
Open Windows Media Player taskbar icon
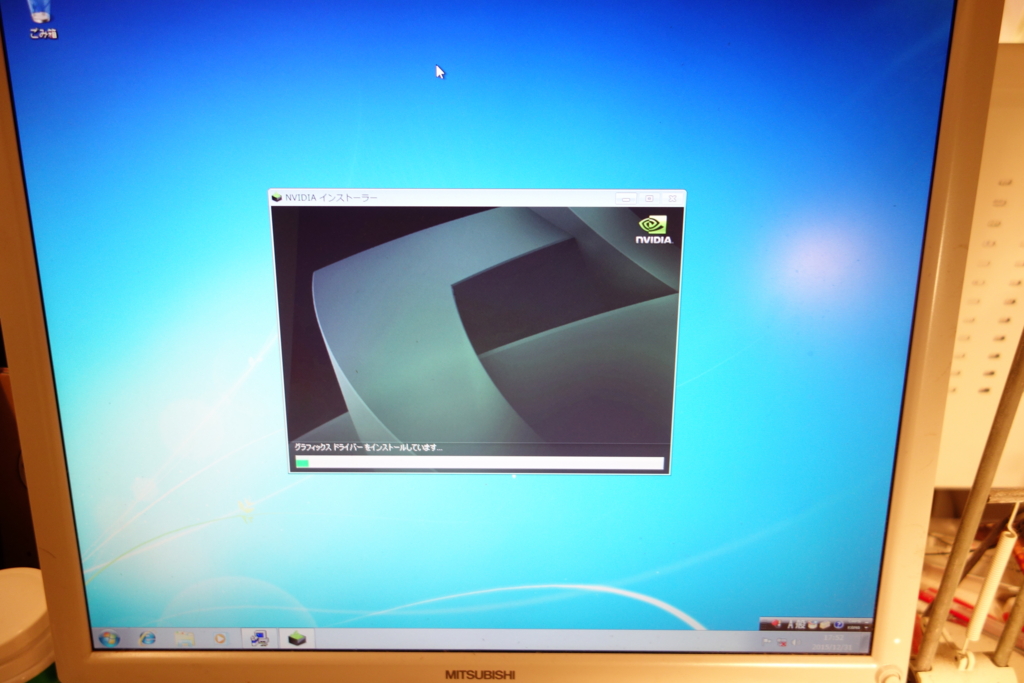pyautogui.click(x=220, y=638)
